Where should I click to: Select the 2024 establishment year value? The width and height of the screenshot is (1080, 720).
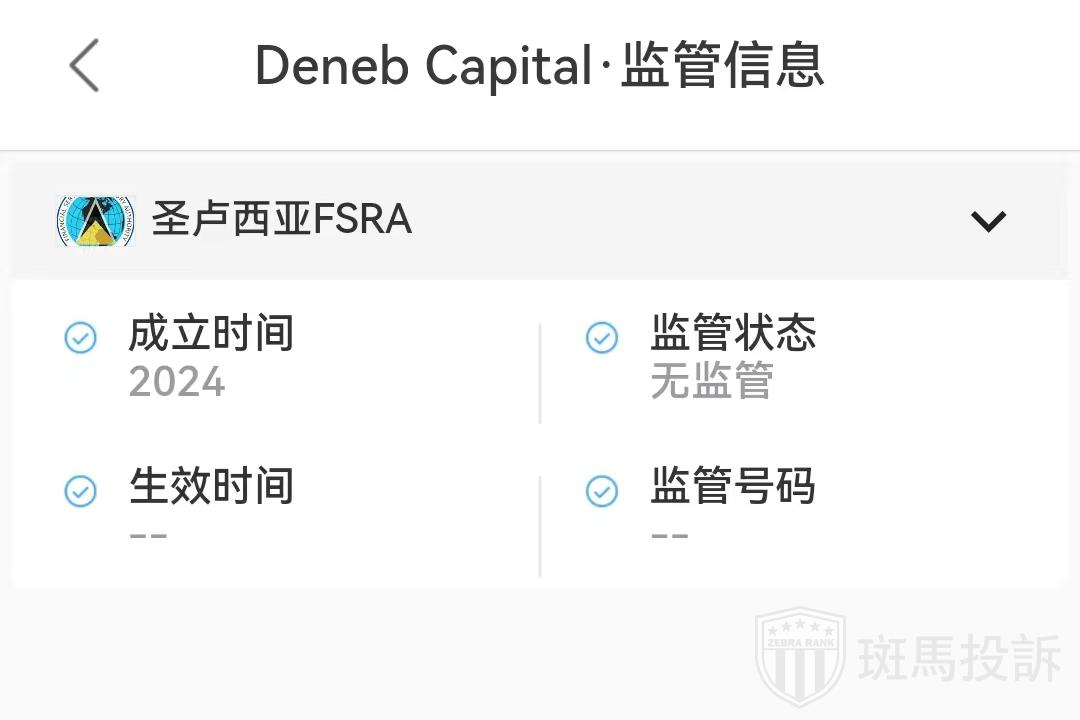(x=177, y=382)
